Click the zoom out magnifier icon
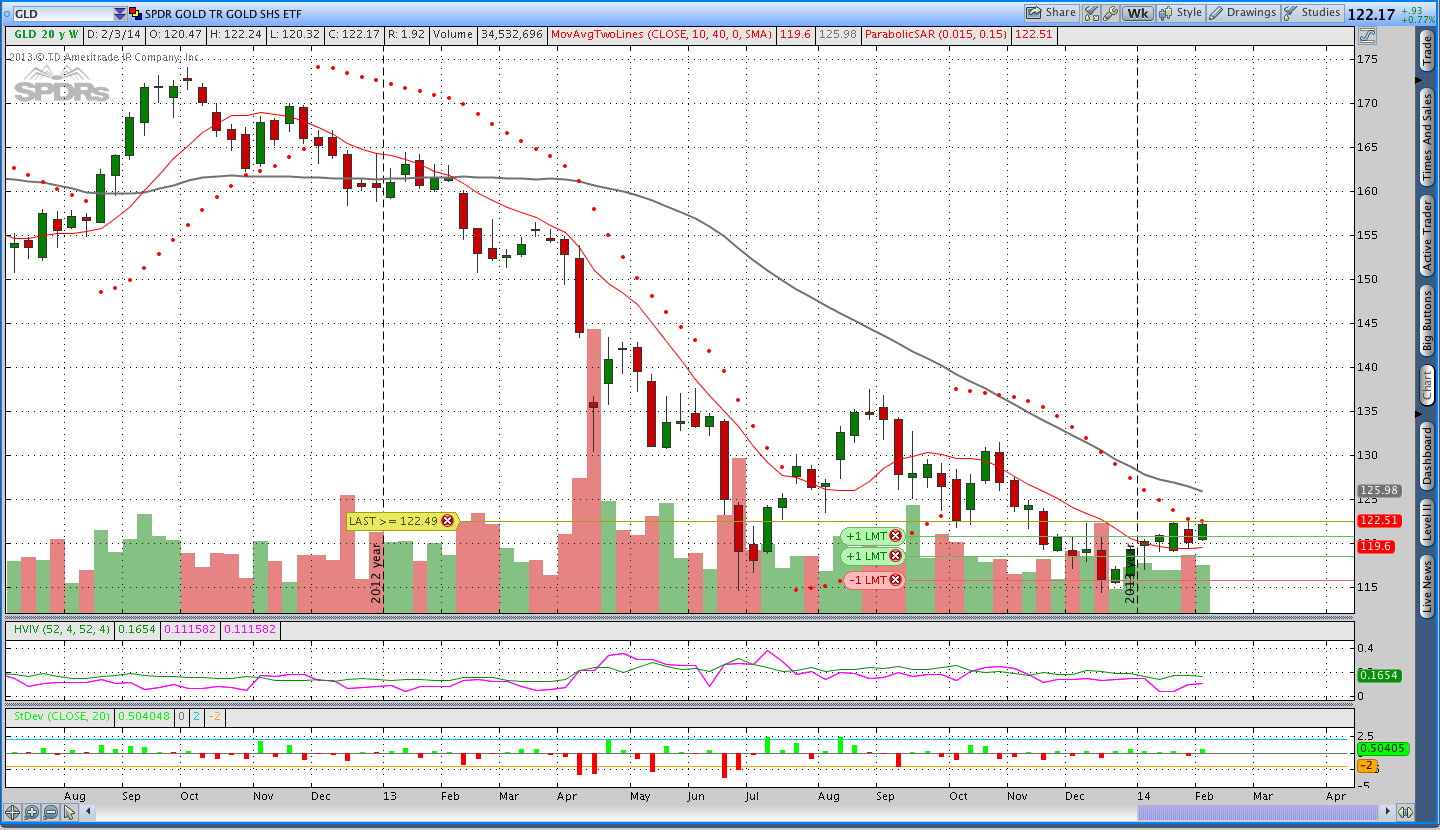This screenshot has width=1440, height=830. (51, 812)
